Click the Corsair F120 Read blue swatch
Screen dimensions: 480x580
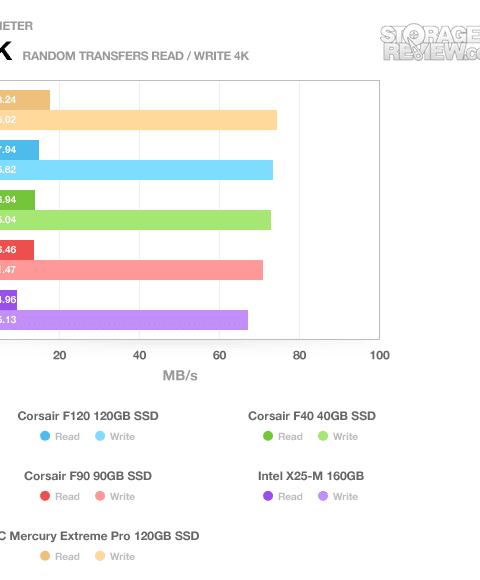tap(45, 436)
